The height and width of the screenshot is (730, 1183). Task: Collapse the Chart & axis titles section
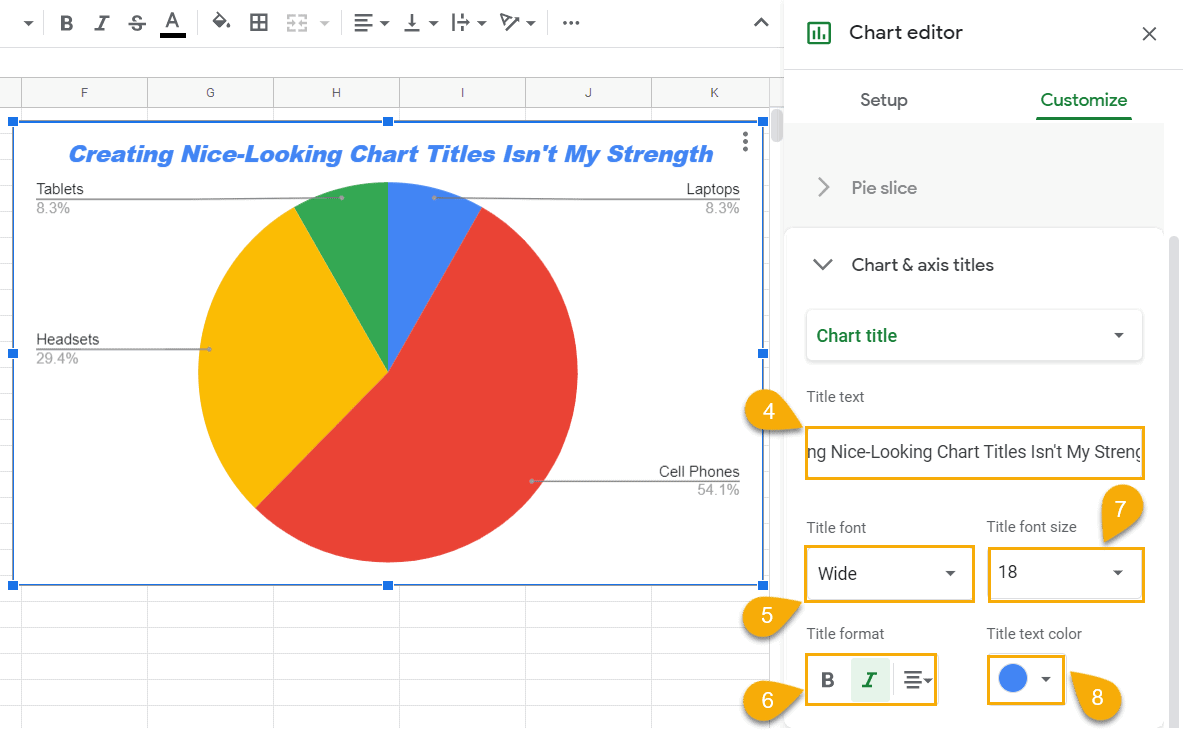(822, 265)
